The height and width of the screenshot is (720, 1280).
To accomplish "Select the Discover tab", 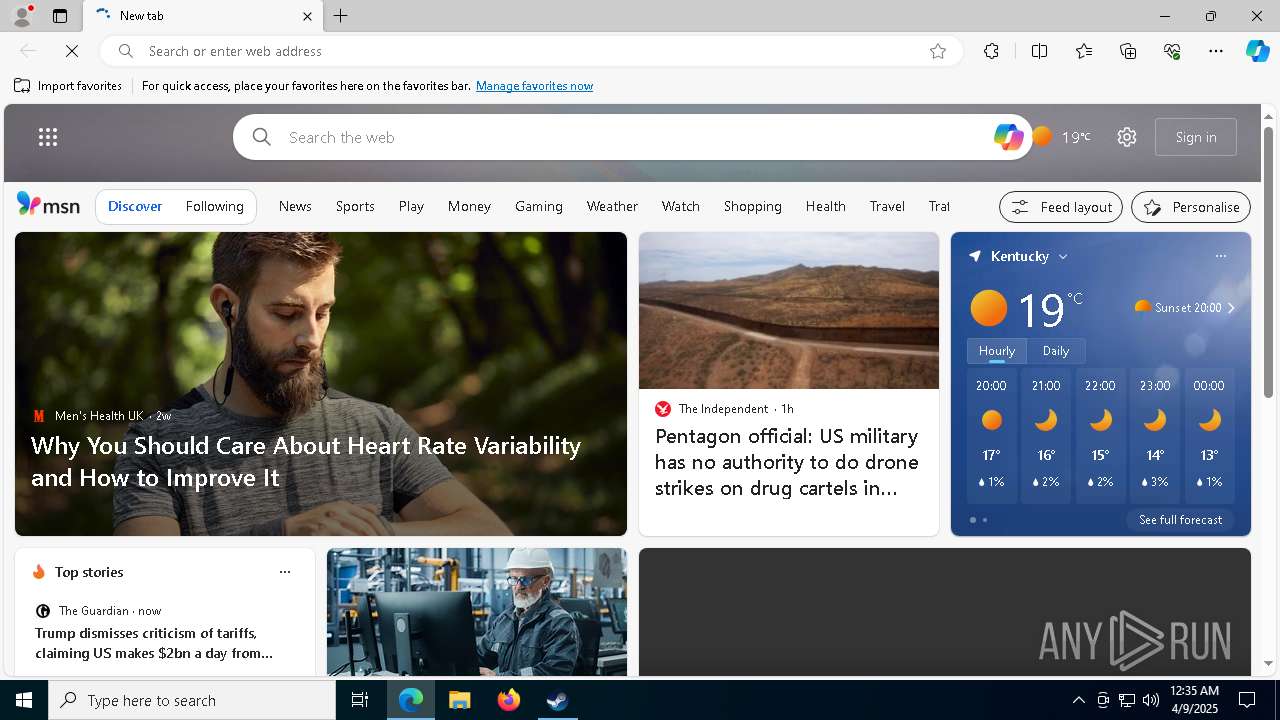I will coord(135,206).
